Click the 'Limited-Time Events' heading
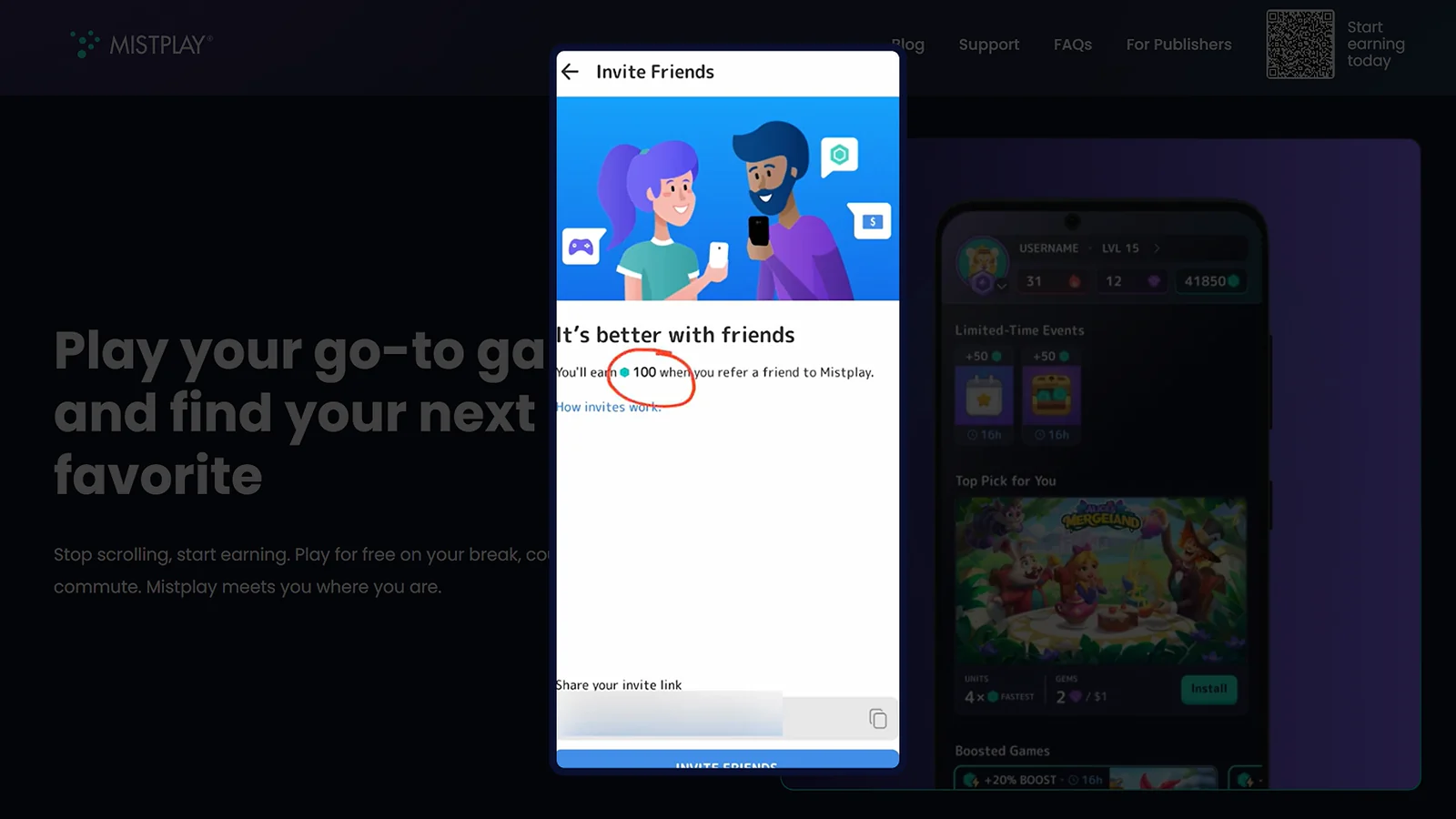This screenshot has height=819, width=1456. pyautogui.click(x=1019, y=330)
